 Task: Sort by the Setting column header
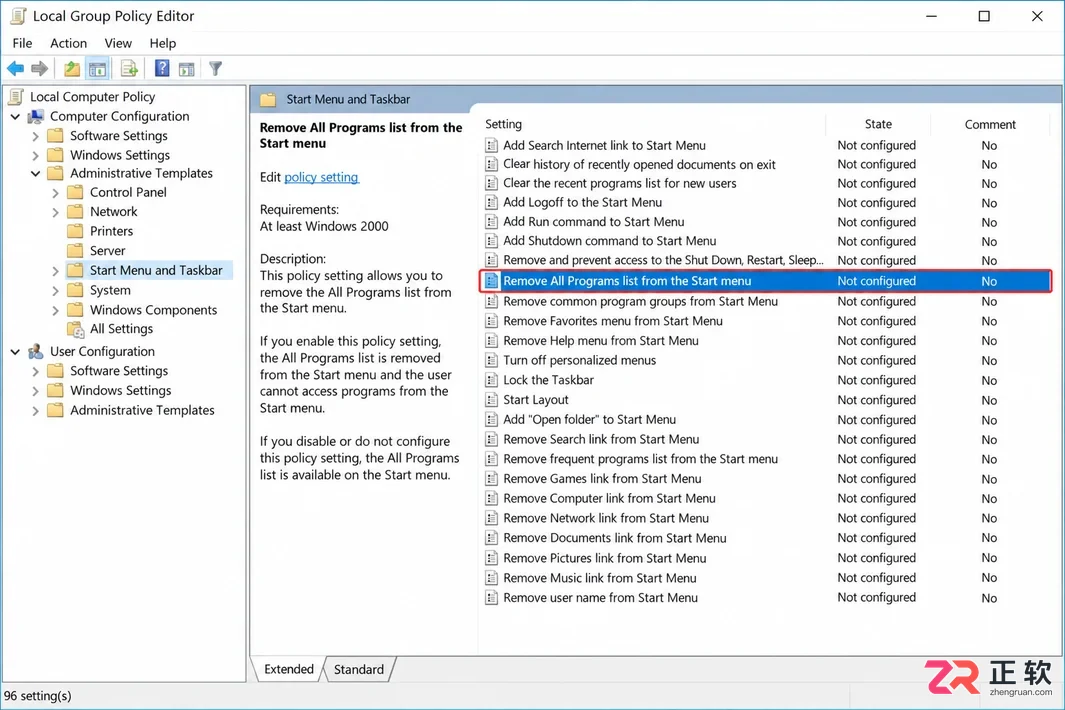coord(503,124)
